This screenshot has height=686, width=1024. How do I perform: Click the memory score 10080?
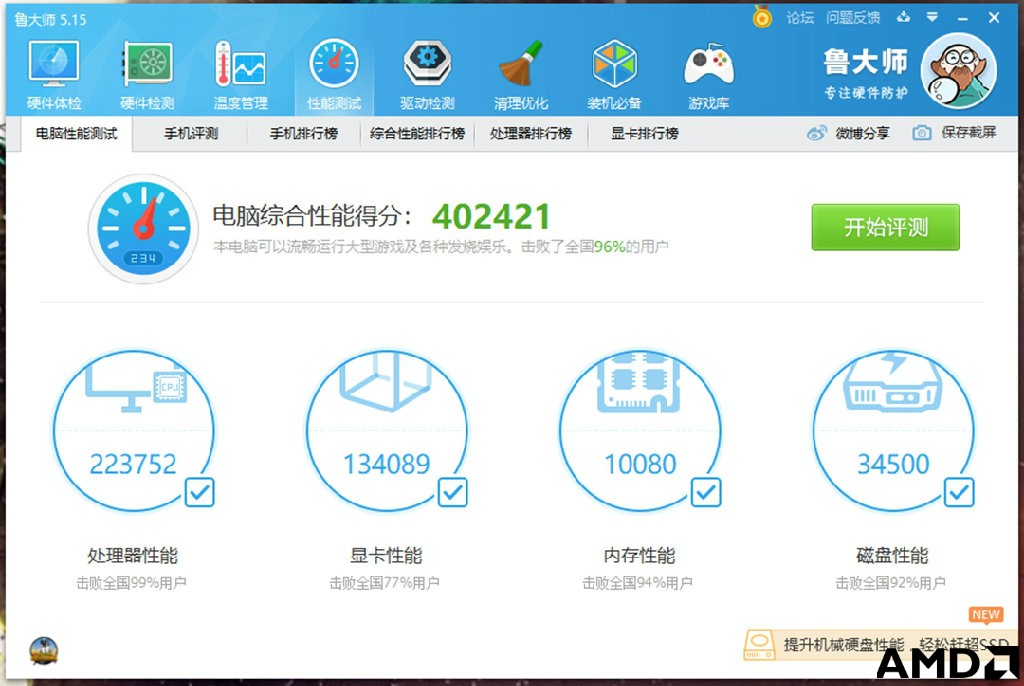point(640,465)
